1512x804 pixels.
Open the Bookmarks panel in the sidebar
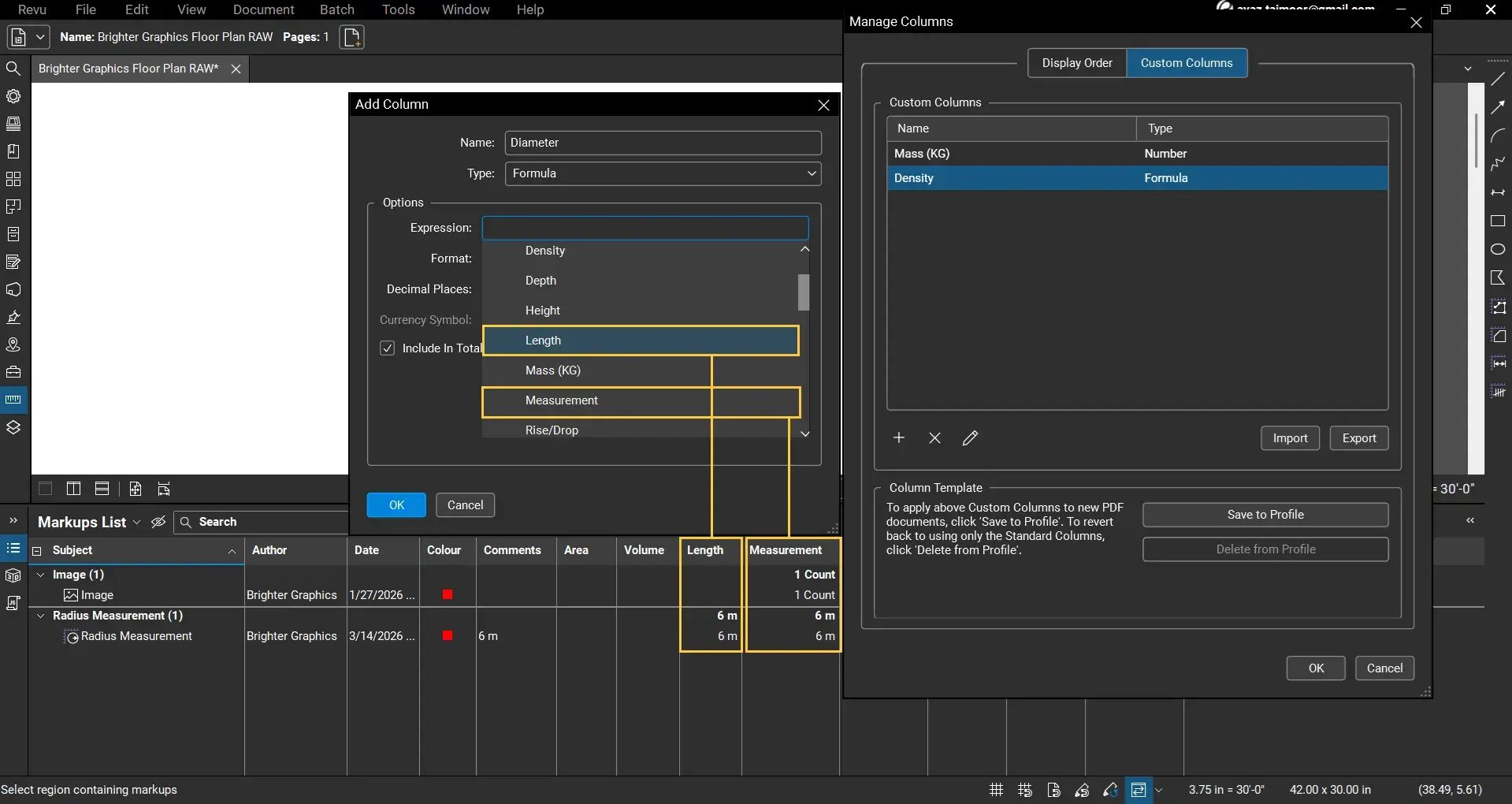(x=13, y=151)
